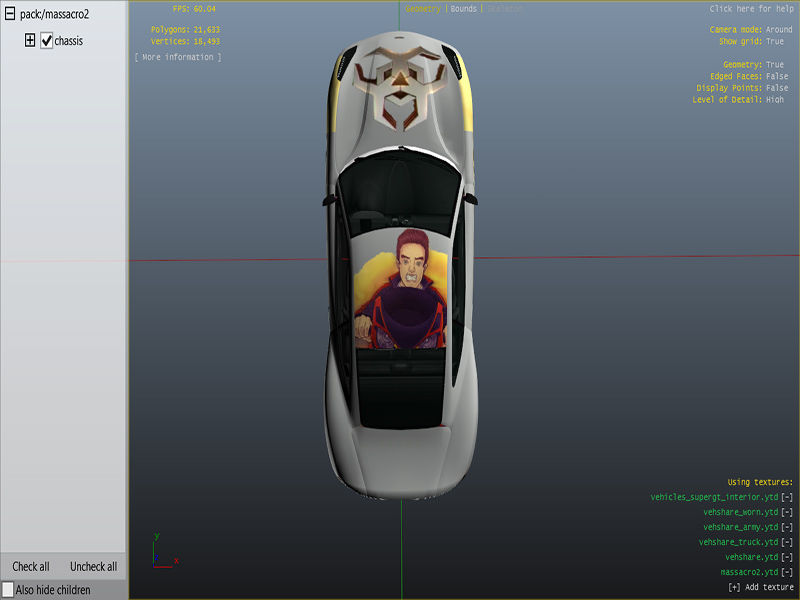Click the XYZ axis orientation gizmo
Image resolution: width=800 pixels, height=600 pixels.
pyautogui.click(x=165, y=551)
